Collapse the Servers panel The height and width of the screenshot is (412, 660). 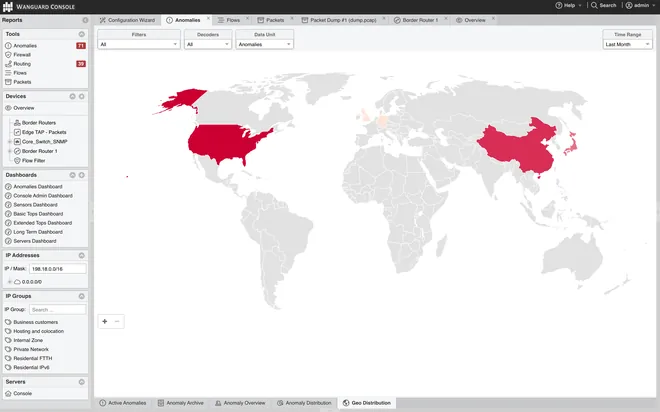82,382
